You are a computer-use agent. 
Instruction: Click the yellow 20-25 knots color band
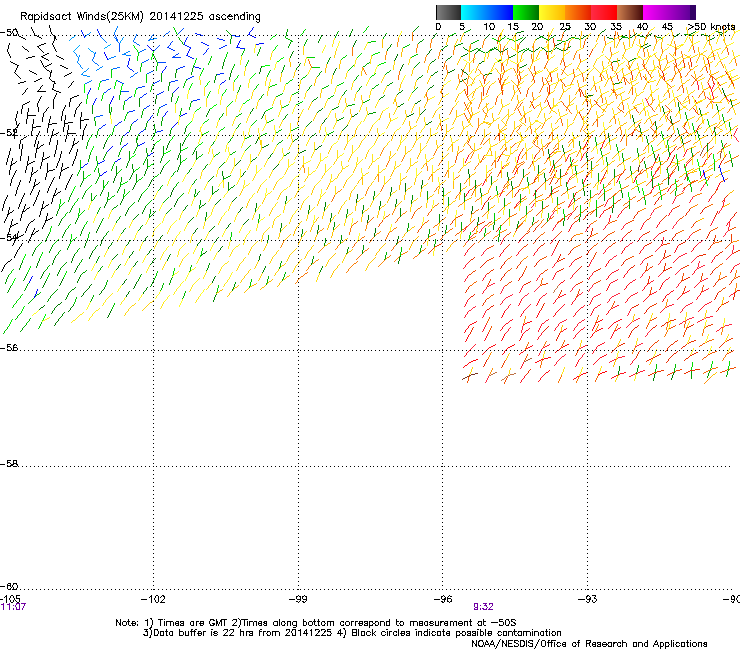[x=552, y=12]
